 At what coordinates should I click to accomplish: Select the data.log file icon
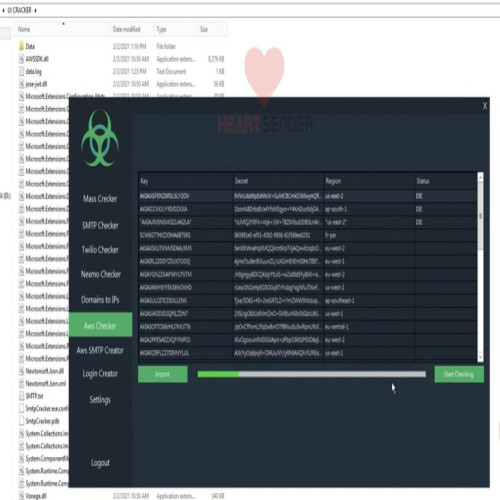pyautogui.click(x=21, y=71)
